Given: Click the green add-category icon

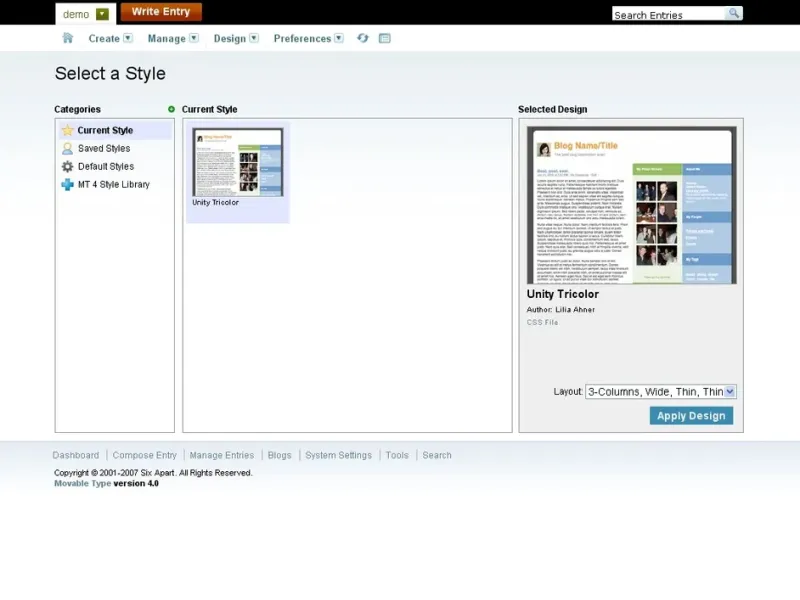Looking at the screenshot, I should 171,109.
